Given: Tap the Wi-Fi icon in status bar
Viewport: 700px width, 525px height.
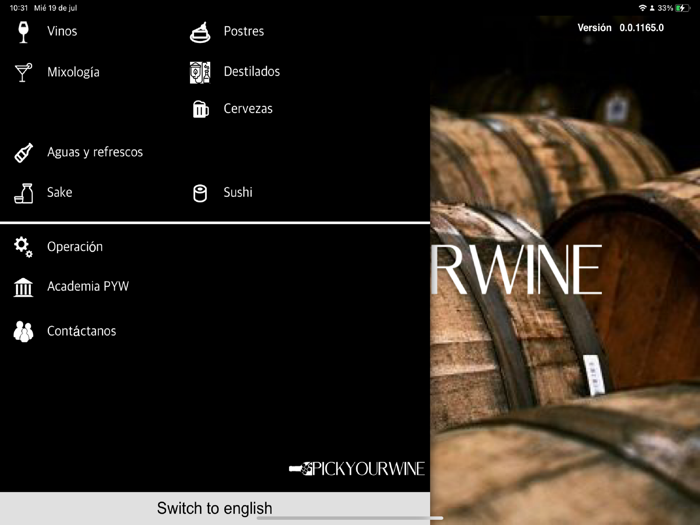Looking at the screenshot, I should coord(642,8).
